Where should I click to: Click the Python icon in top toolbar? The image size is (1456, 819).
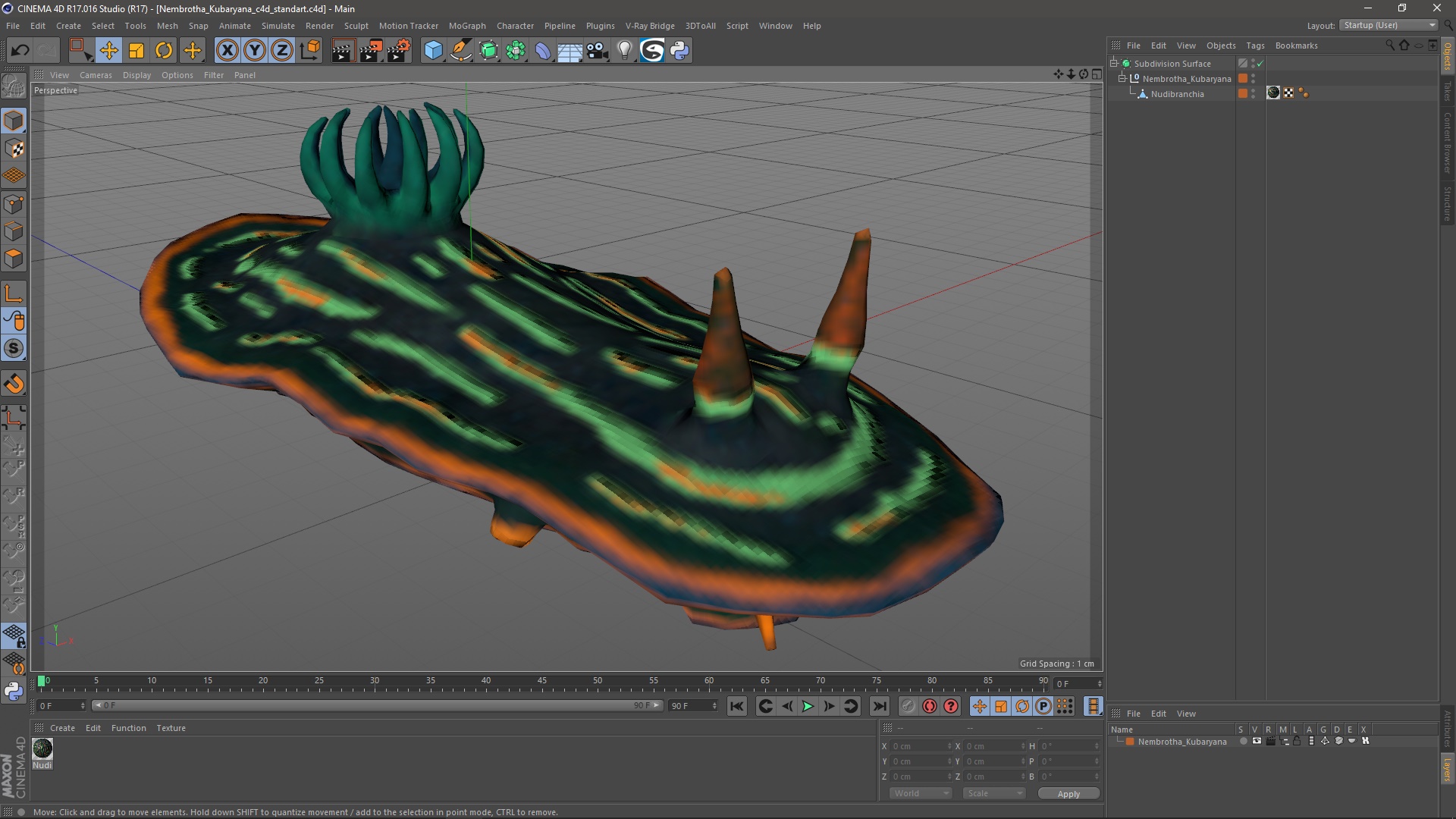679,51
